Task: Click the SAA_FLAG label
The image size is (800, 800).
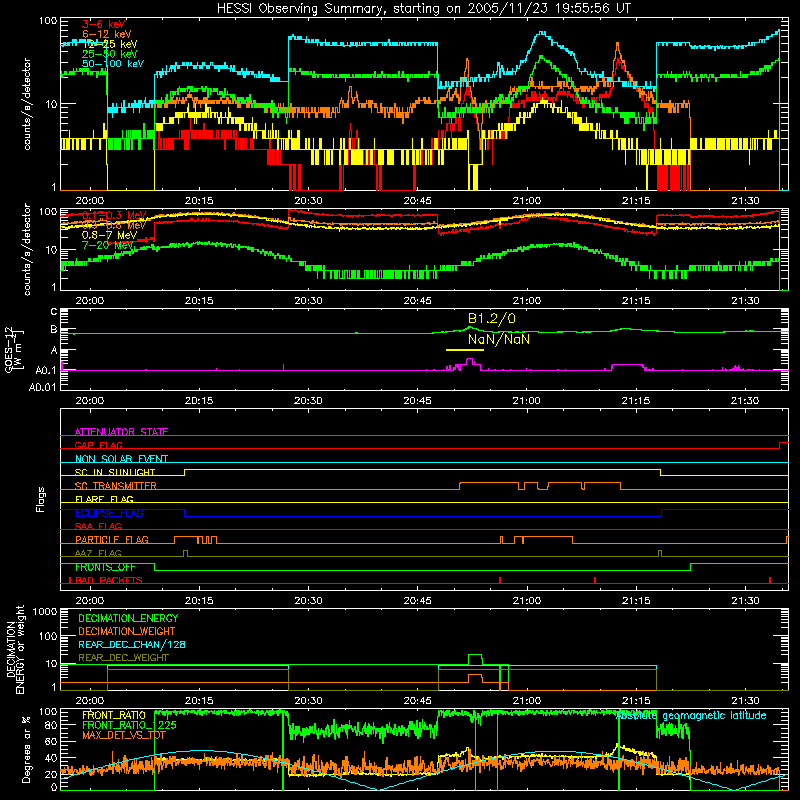Action: click(98, 526)
